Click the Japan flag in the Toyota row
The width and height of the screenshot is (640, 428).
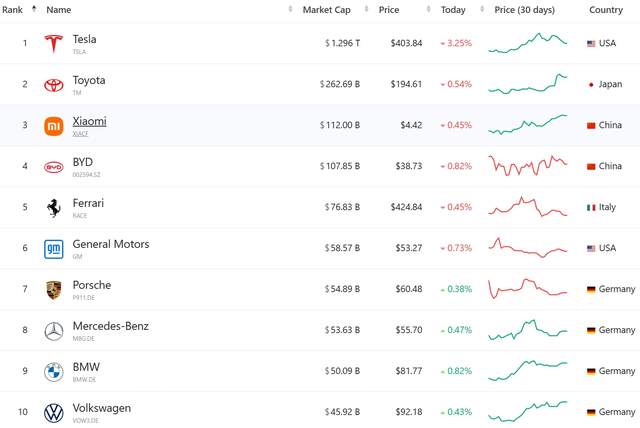coord(591,84)
